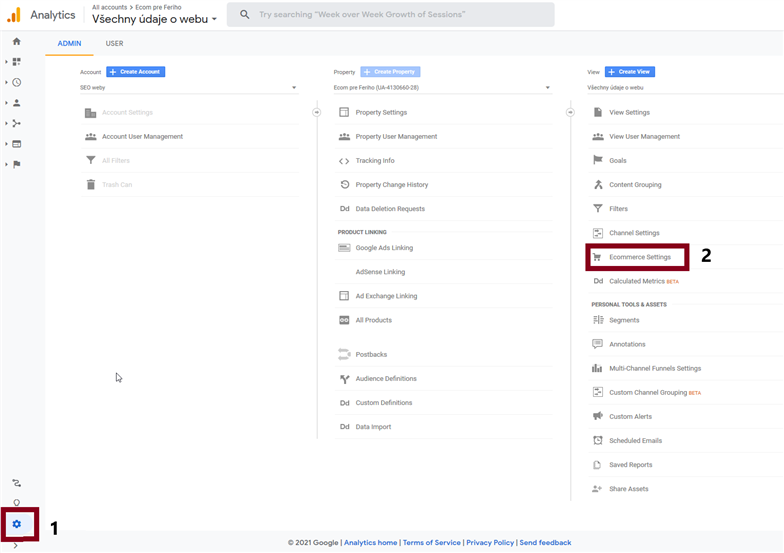Click the Google Analytics logo
This screenshot has height=553, width=784.
point(14,15)
